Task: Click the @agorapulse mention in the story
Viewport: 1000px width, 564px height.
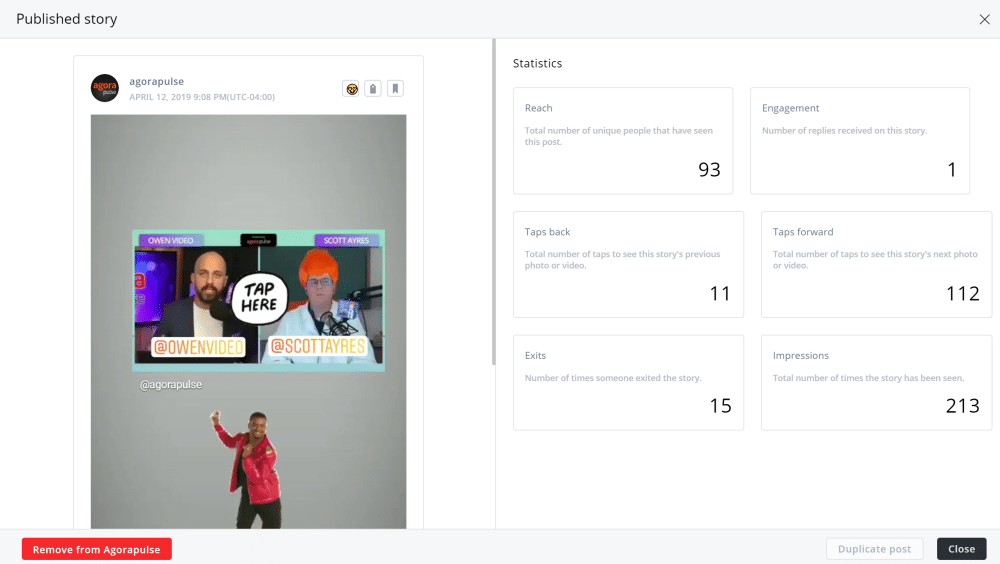Action: 171,385
